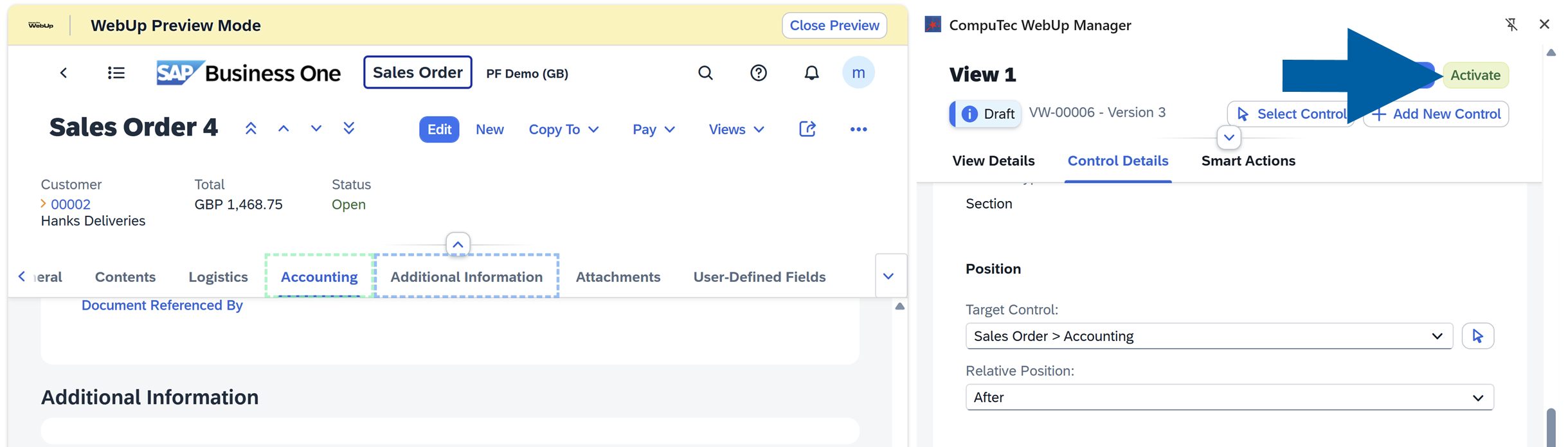
Task: Click the 'Section' control type text
Action: click(989, 204)
